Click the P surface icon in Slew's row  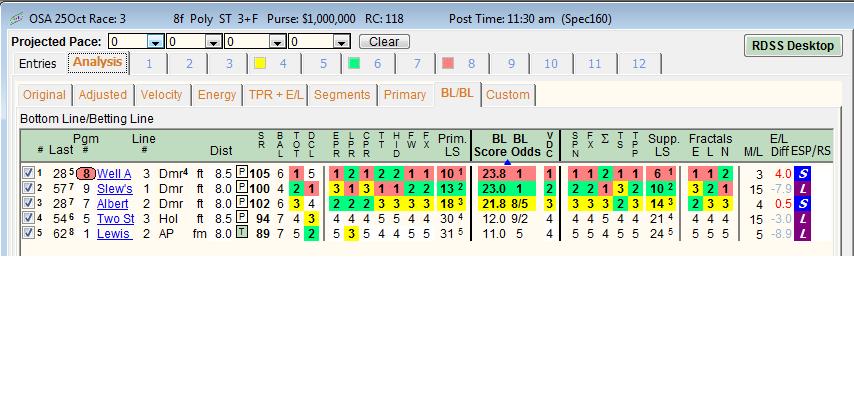[x=242, y=189]
